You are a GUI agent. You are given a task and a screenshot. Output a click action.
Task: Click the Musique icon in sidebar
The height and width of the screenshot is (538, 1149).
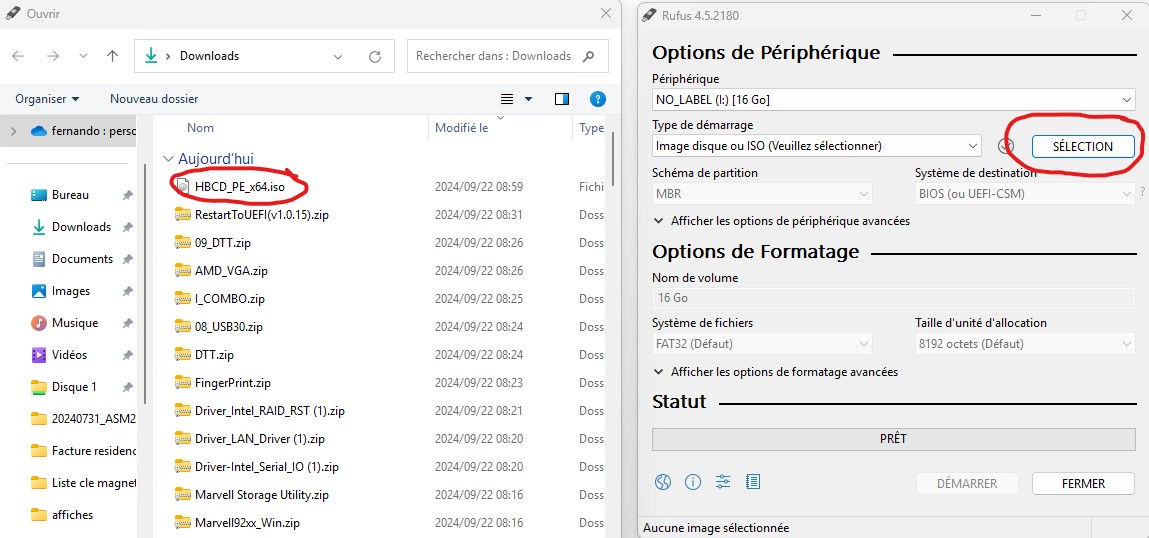39,323
